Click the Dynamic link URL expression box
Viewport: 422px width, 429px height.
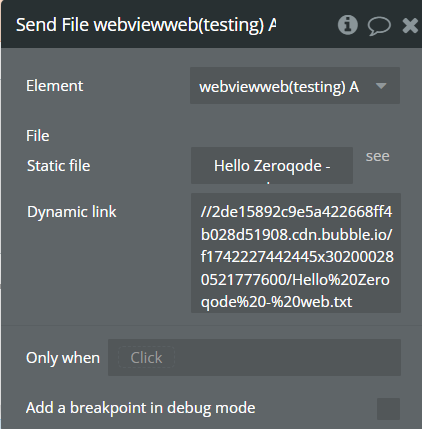(296, 253)
